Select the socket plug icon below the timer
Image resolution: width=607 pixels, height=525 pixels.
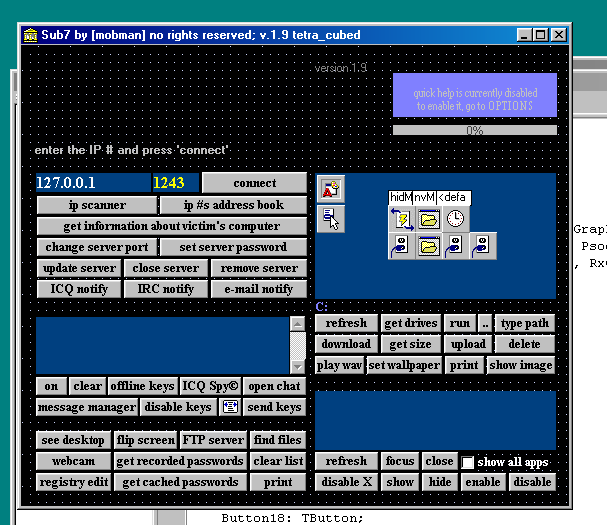tap(456, 246)
